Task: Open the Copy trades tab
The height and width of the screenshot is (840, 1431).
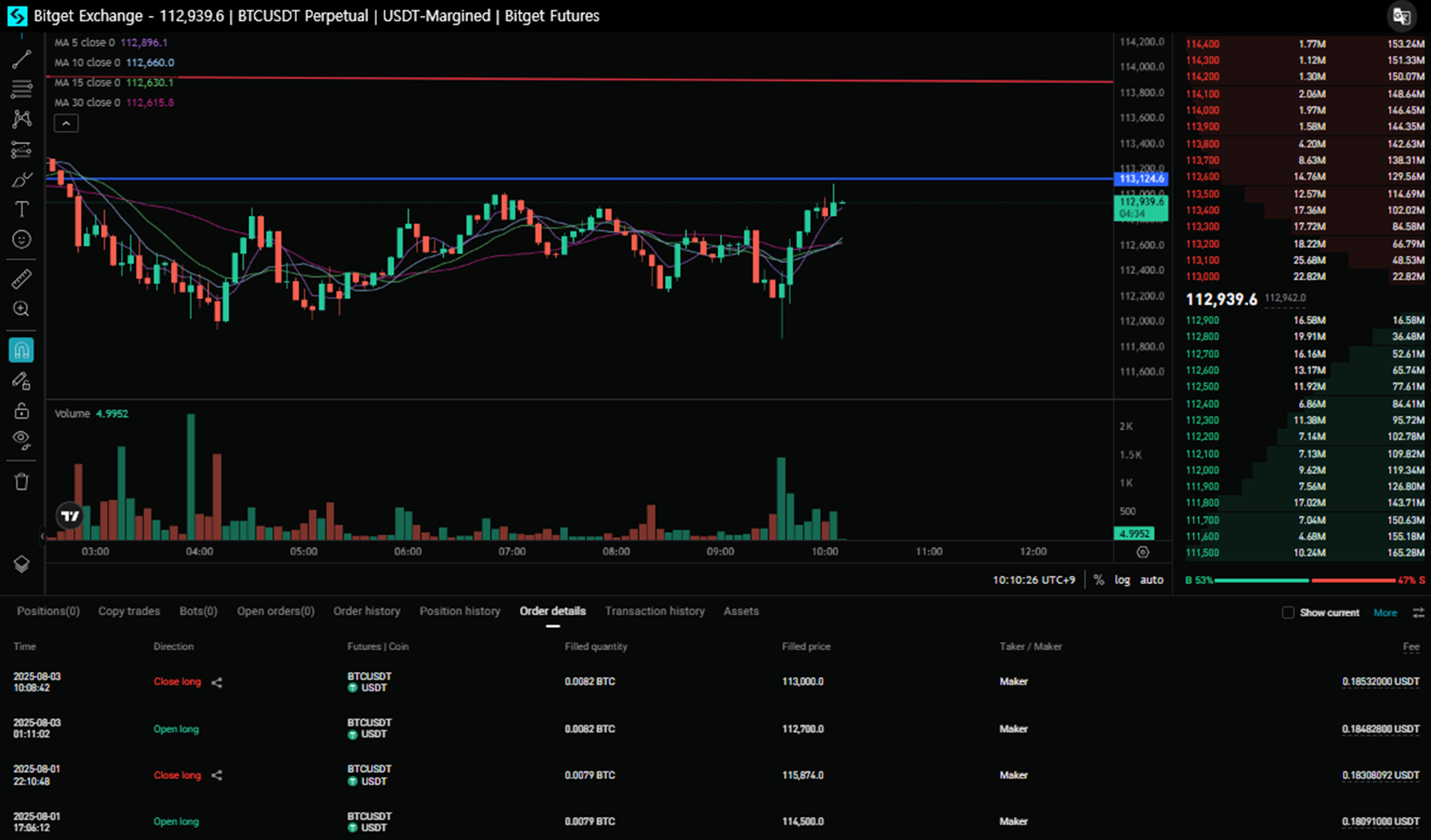Action: click(x=129, y=611)
